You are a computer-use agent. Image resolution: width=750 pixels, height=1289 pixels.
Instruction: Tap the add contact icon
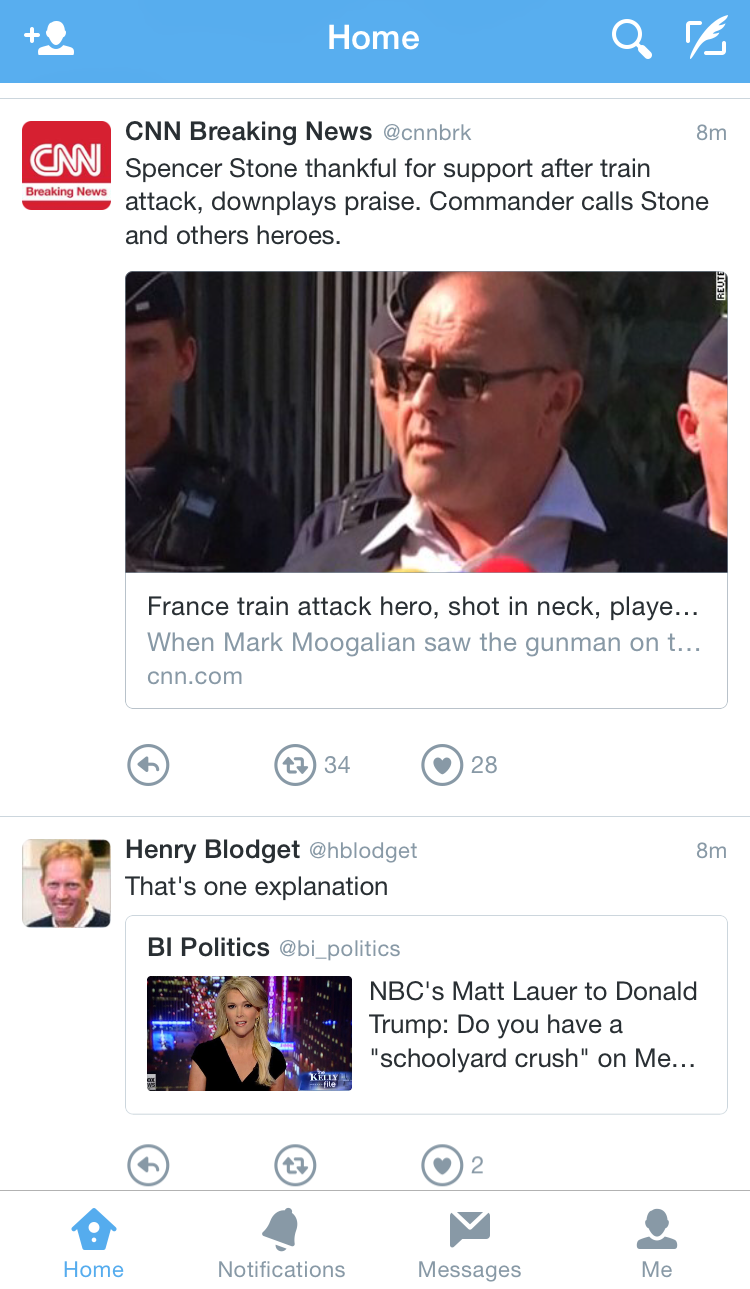click(49, 38)
